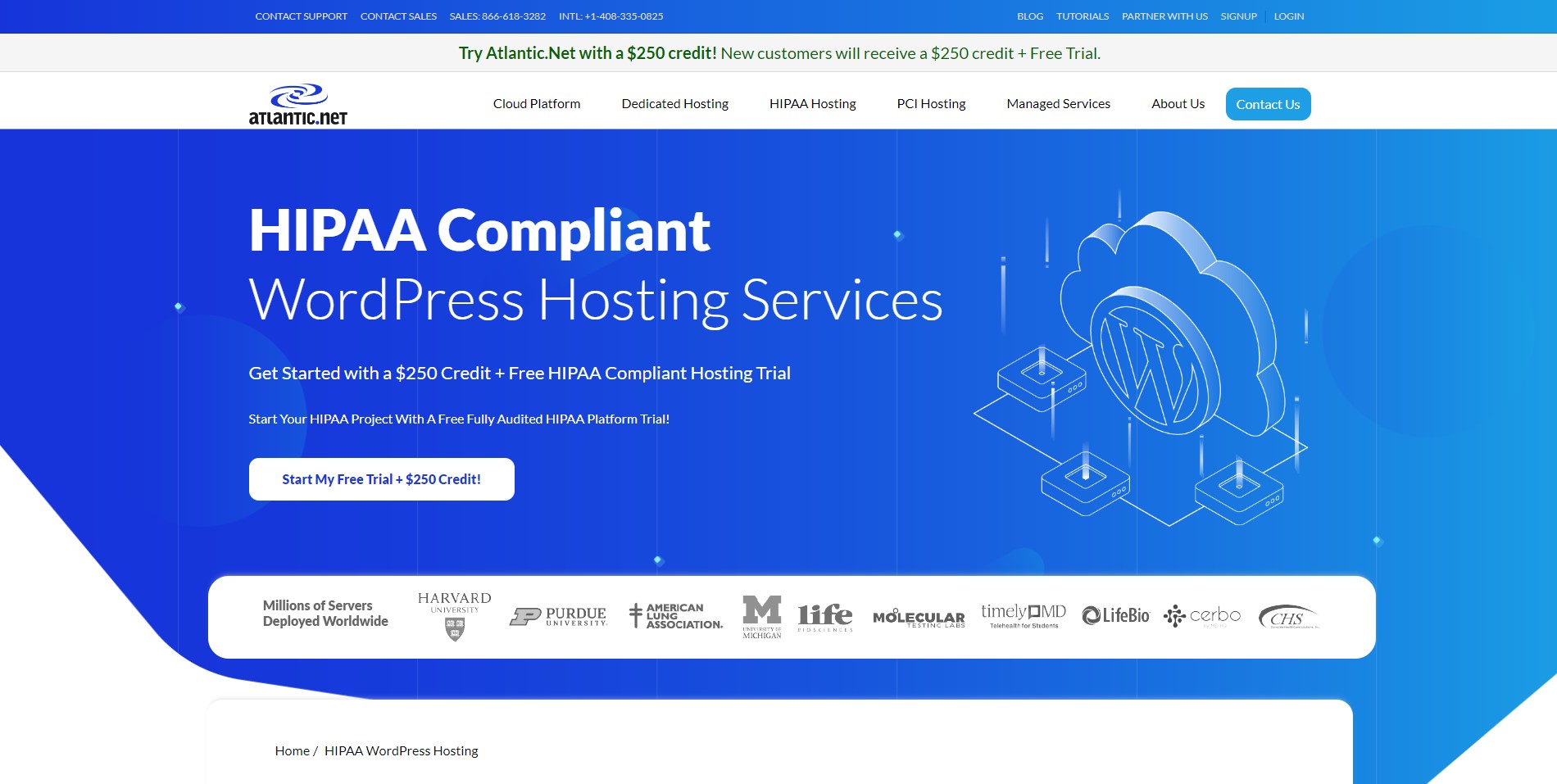
Task: Click the Login link
Action: tap(1288, 16)
